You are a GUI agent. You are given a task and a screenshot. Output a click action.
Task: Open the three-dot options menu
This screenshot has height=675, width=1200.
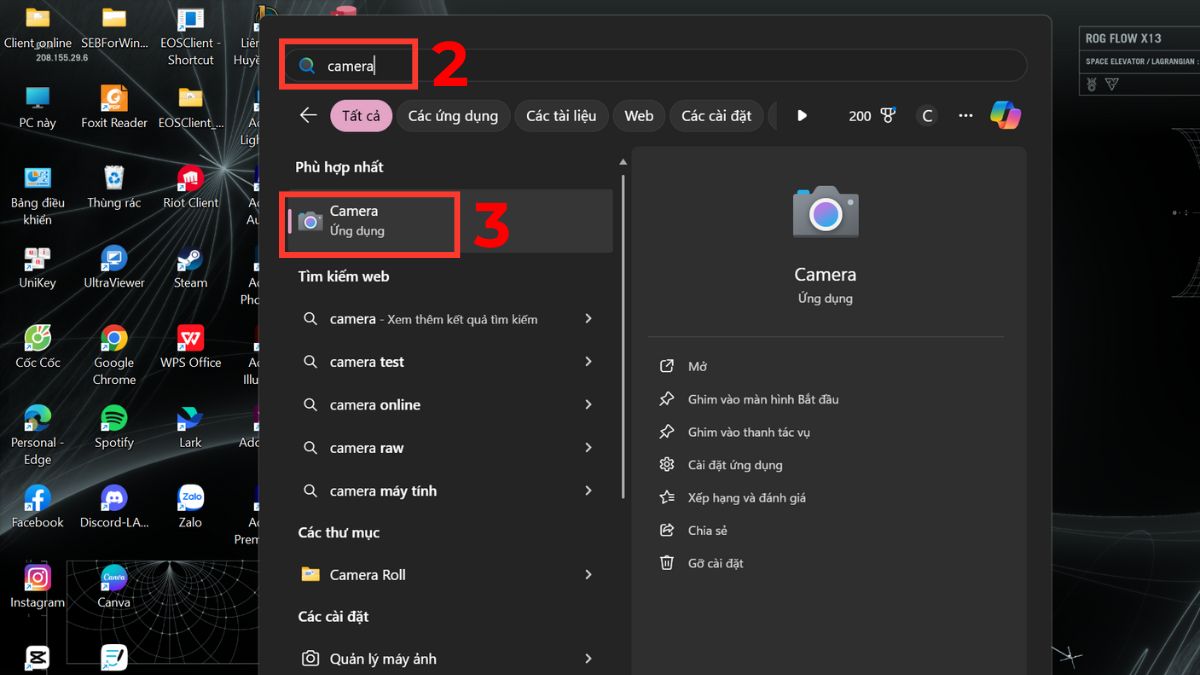click(x=964, y=115)
